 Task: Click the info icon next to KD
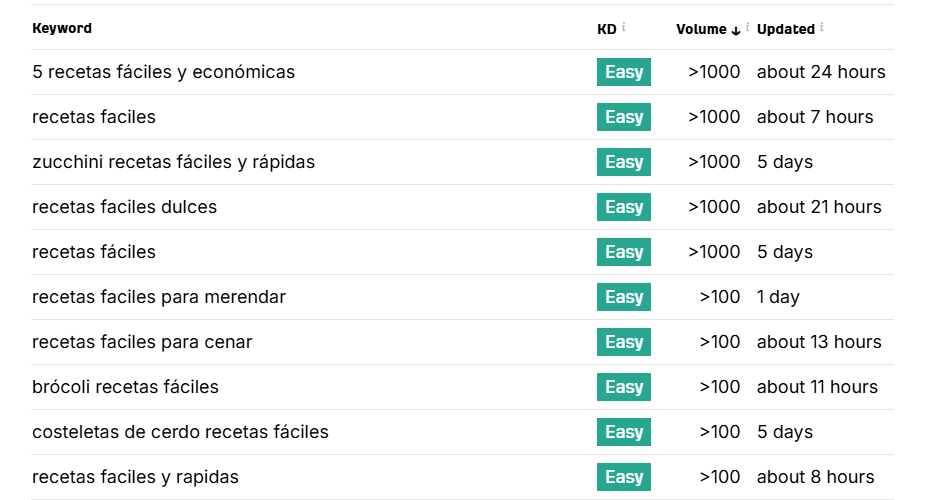click(624, 27)
